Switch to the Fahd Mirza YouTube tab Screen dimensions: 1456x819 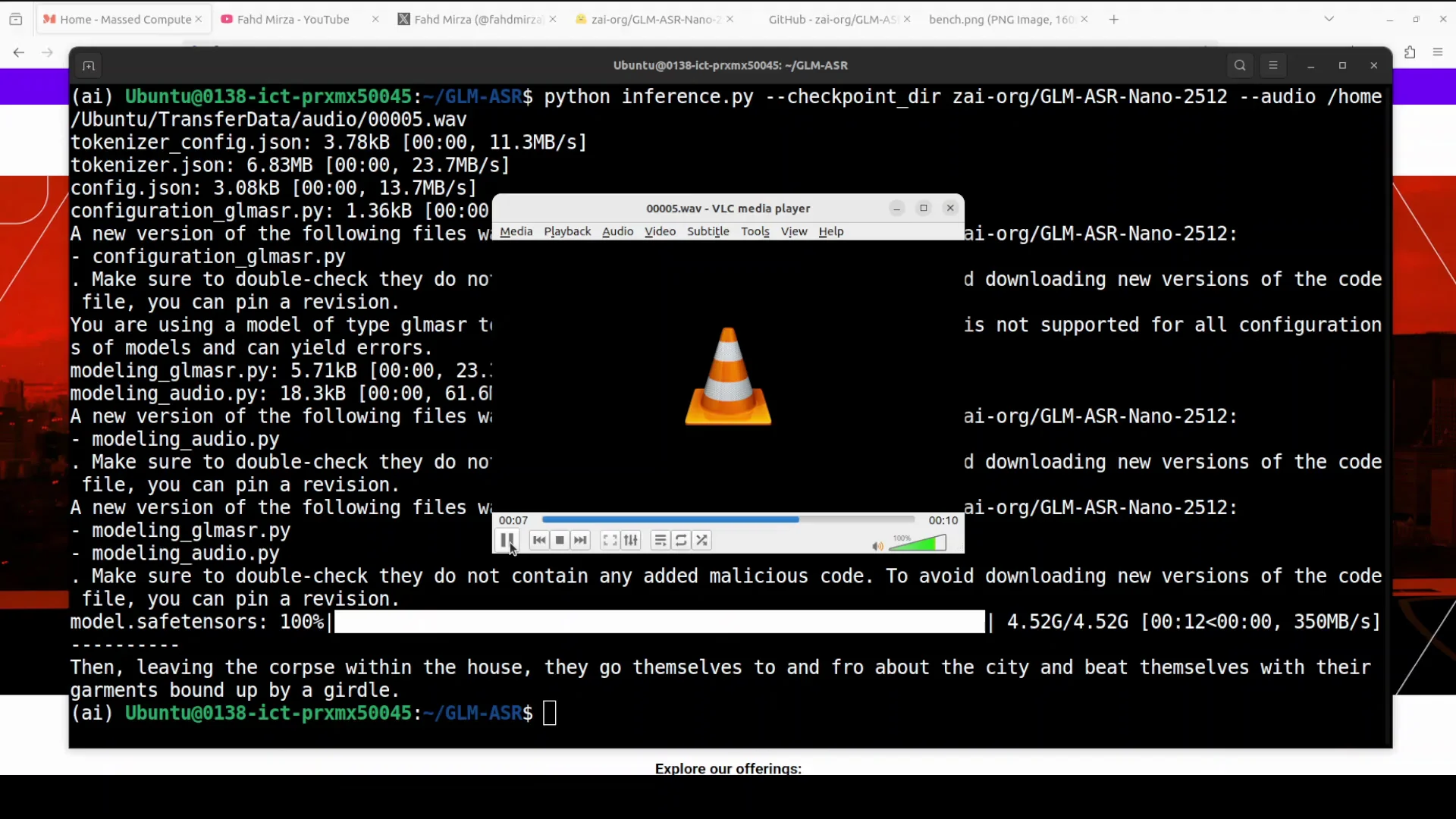(293, 19)
